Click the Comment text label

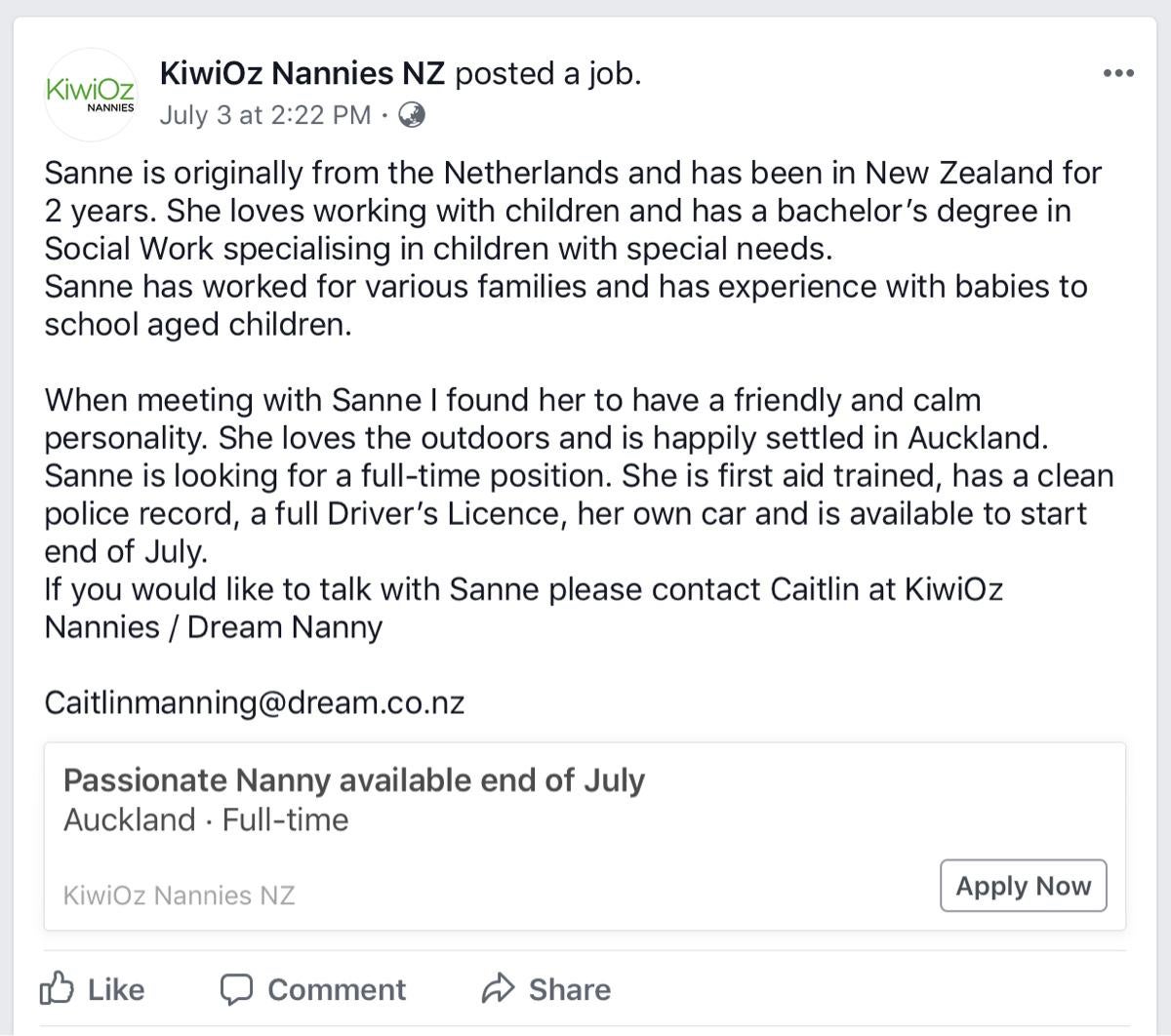(337, 989)
